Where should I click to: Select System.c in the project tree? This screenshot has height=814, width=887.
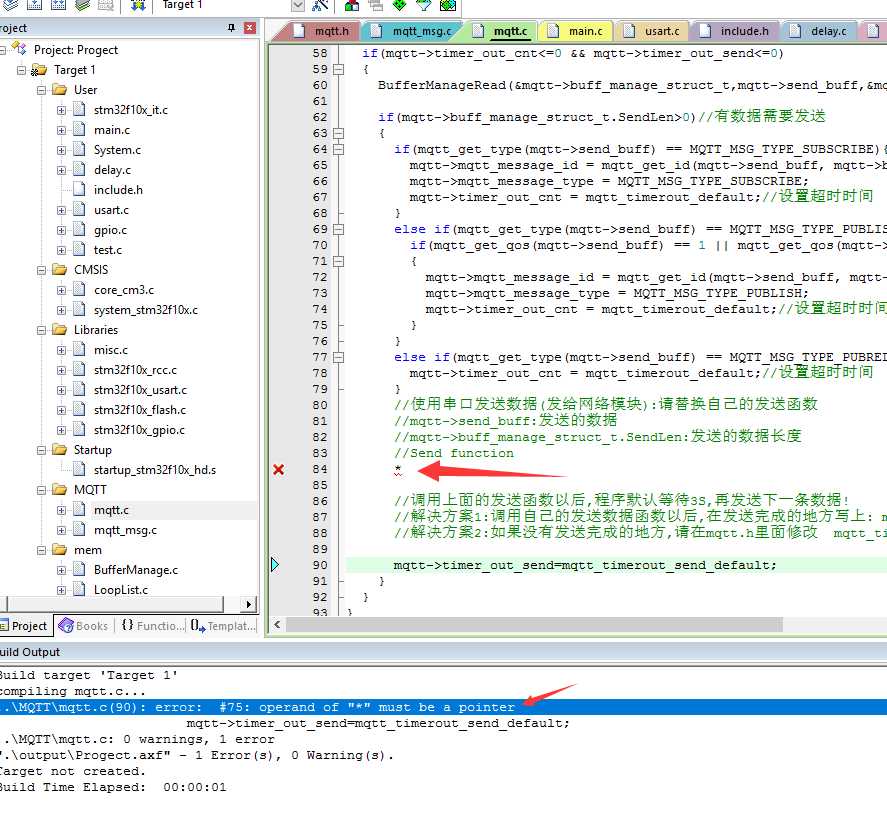coord(117,150)
